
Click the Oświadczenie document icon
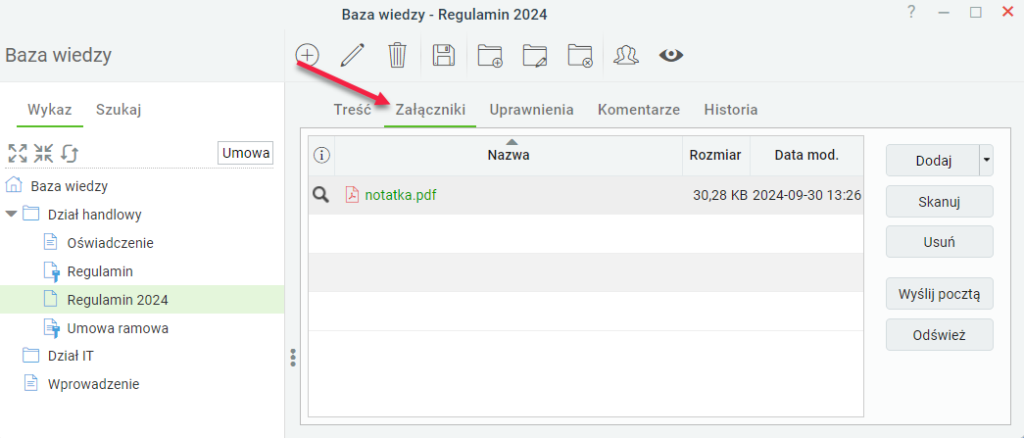click(x=50, y=242)
